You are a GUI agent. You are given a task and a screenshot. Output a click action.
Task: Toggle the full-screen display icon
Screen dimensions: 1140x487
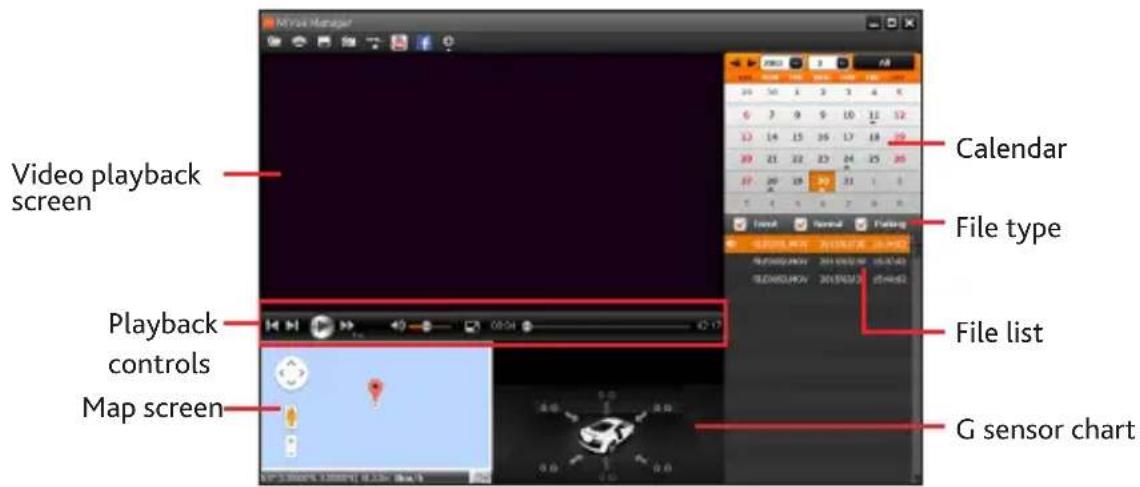(x=473, y=326)
